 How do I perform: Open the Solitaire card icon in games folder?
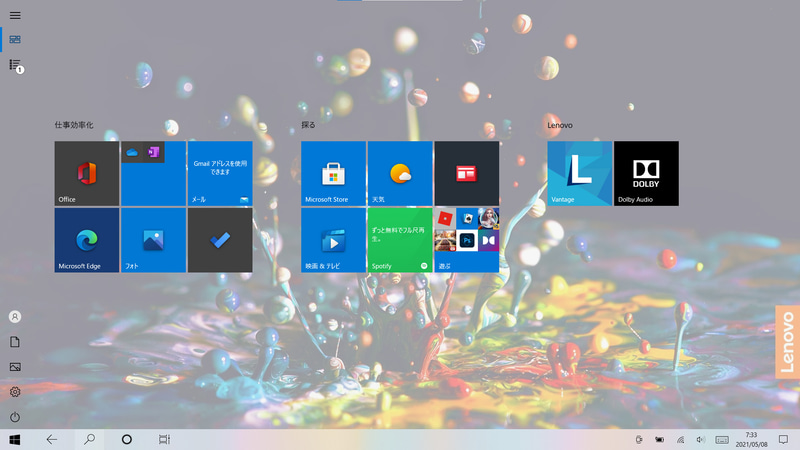[467, 218]
